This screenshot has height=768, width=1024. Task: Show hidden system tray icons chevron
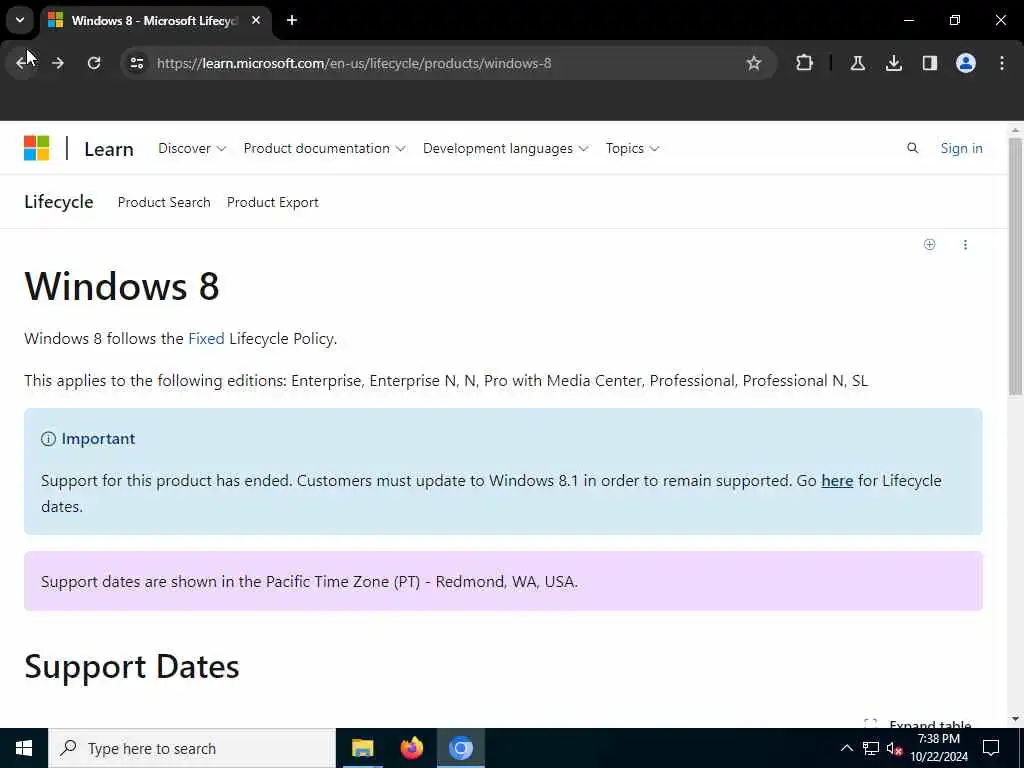846,748
